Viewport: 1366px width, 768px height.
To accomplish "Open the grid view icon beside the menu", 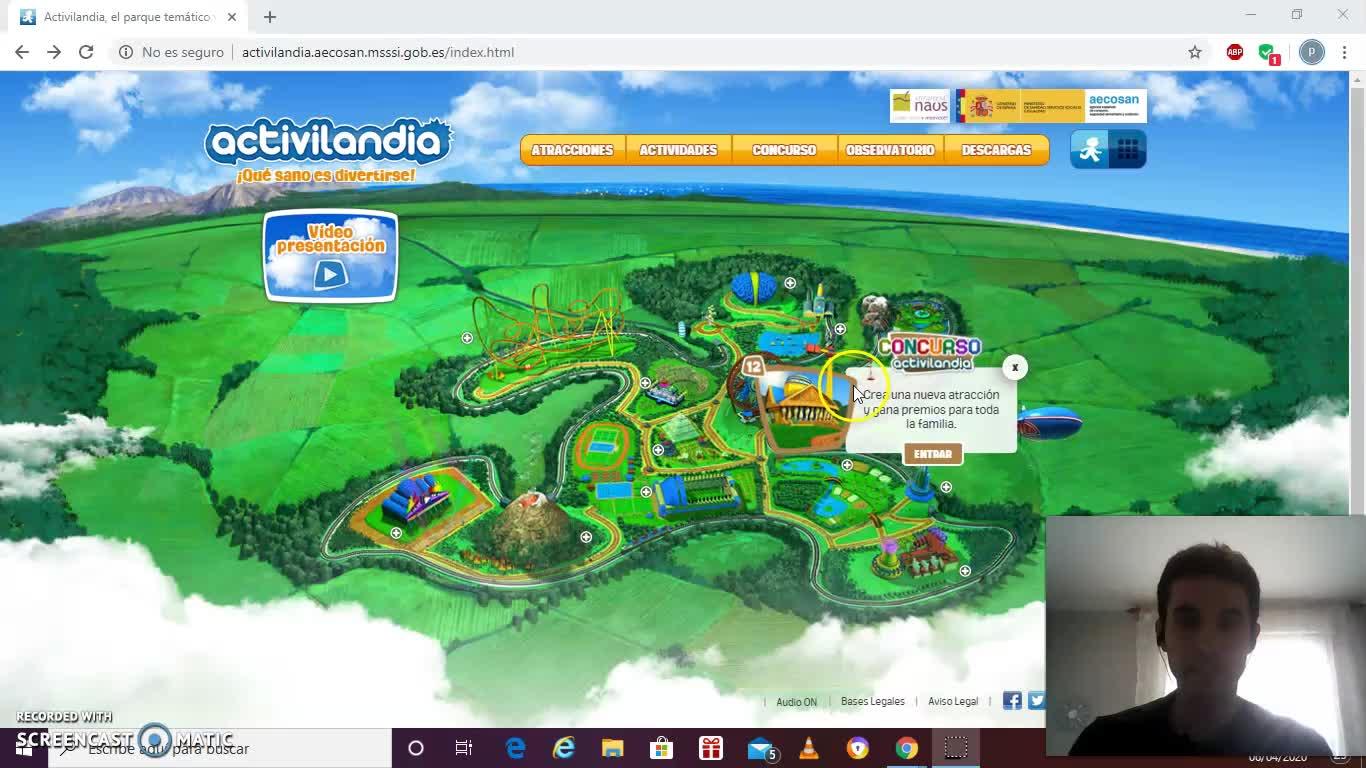I will [1128, 149].
